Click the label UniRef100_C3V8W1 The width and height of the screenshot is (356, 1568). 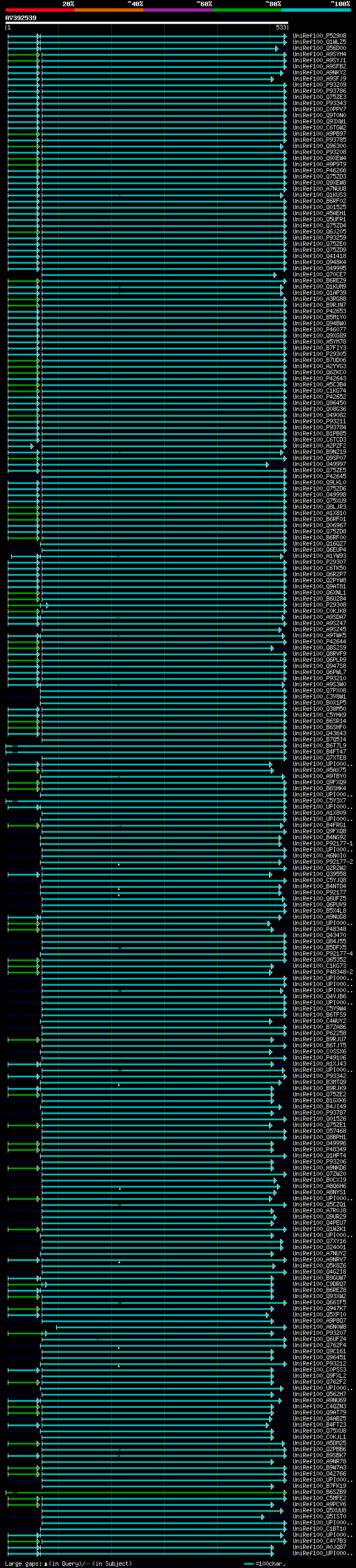(x=319, y=696)
